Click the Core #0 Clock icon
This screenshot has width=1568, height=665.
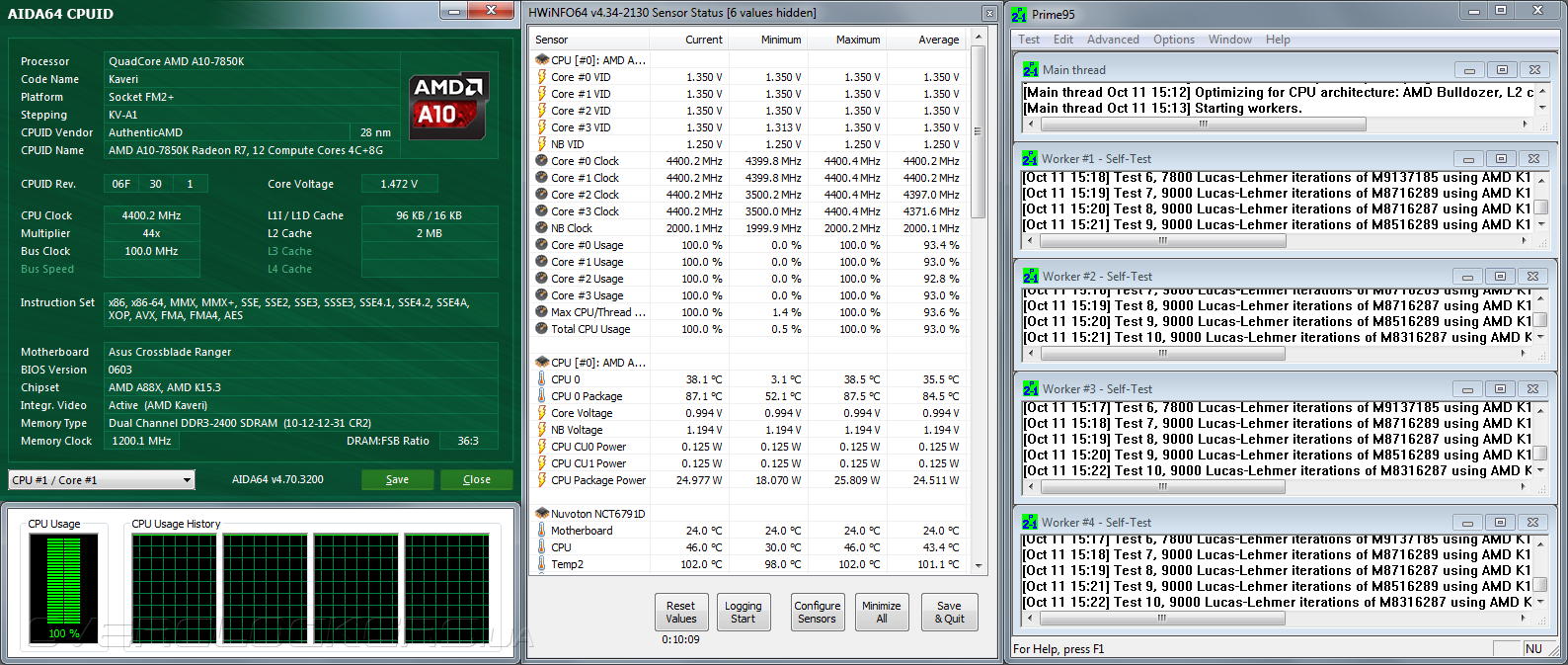point(541,161)
